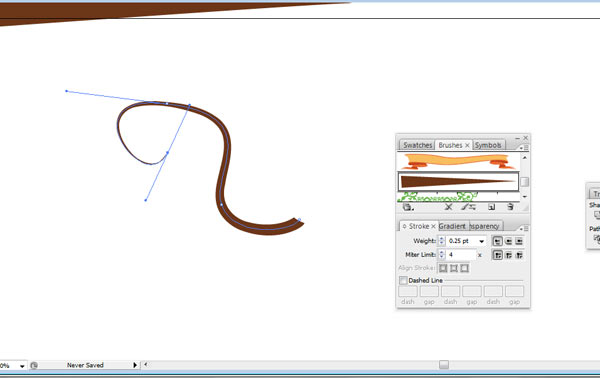Click the Weight stepper arrows
600x378 pixels.
442,241
